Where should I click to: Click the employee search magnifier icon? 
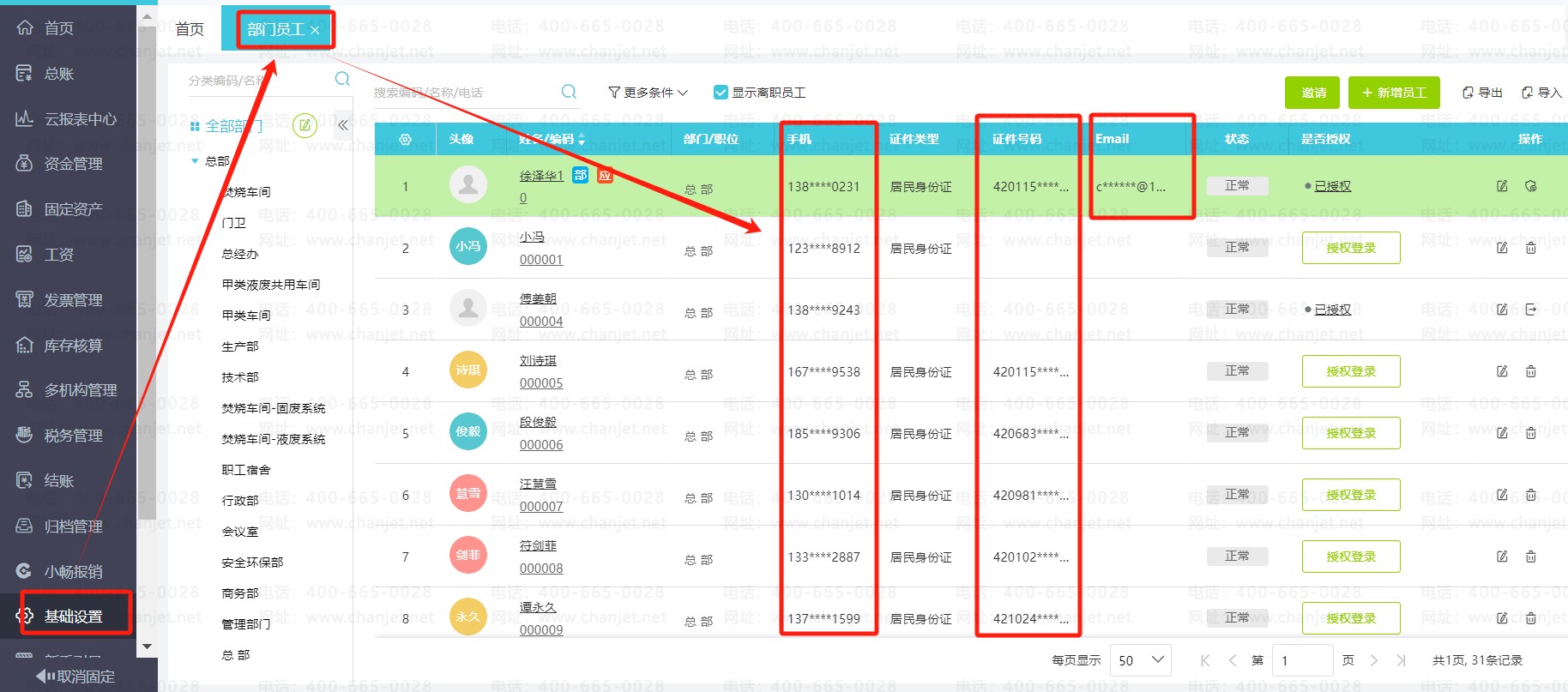[569, 92]
